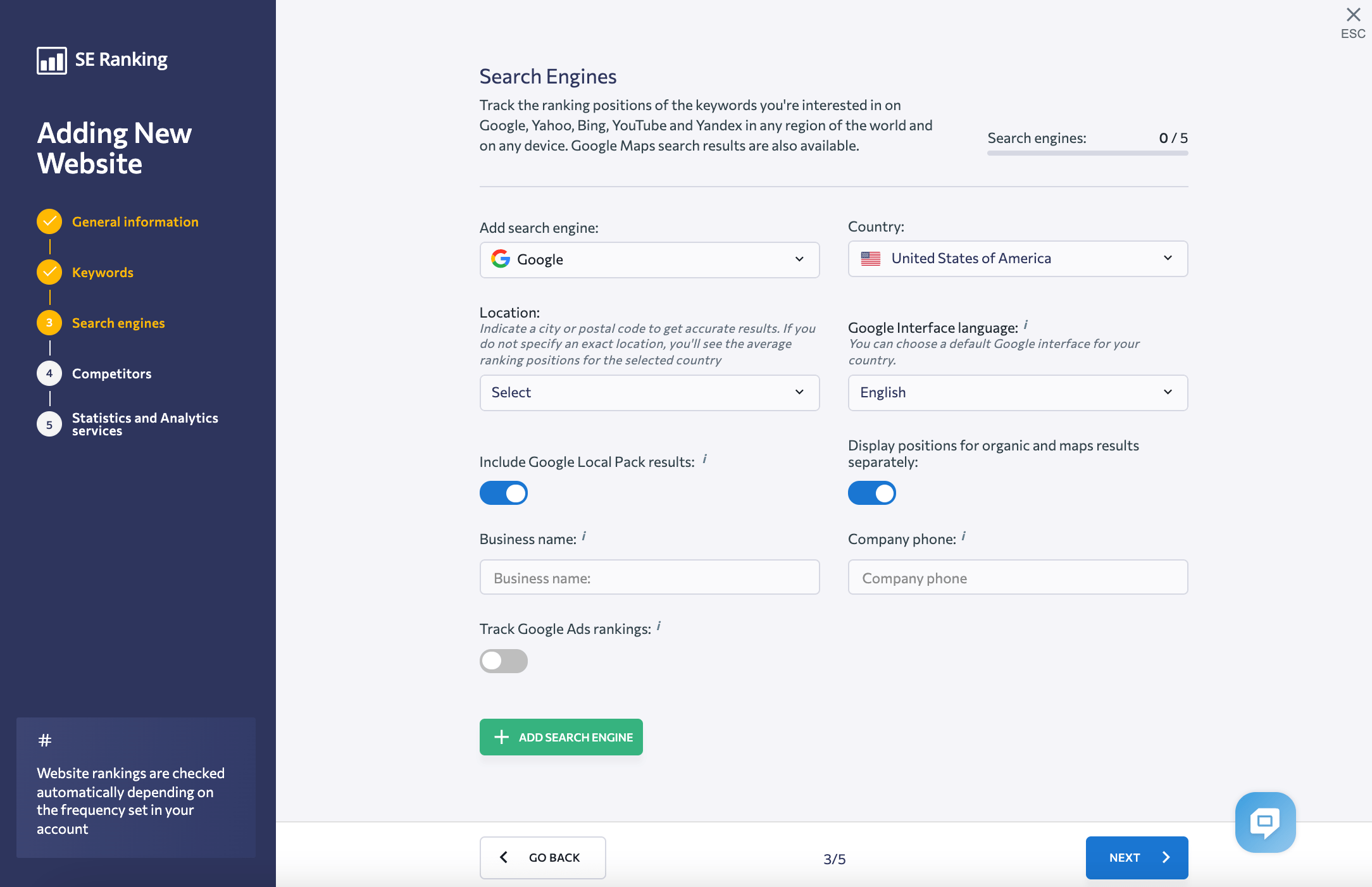Image resolution: width=1372 pixels, height=887 pixels.
Task: Click the 3/5 page indicator
Action: pos(834,859)
